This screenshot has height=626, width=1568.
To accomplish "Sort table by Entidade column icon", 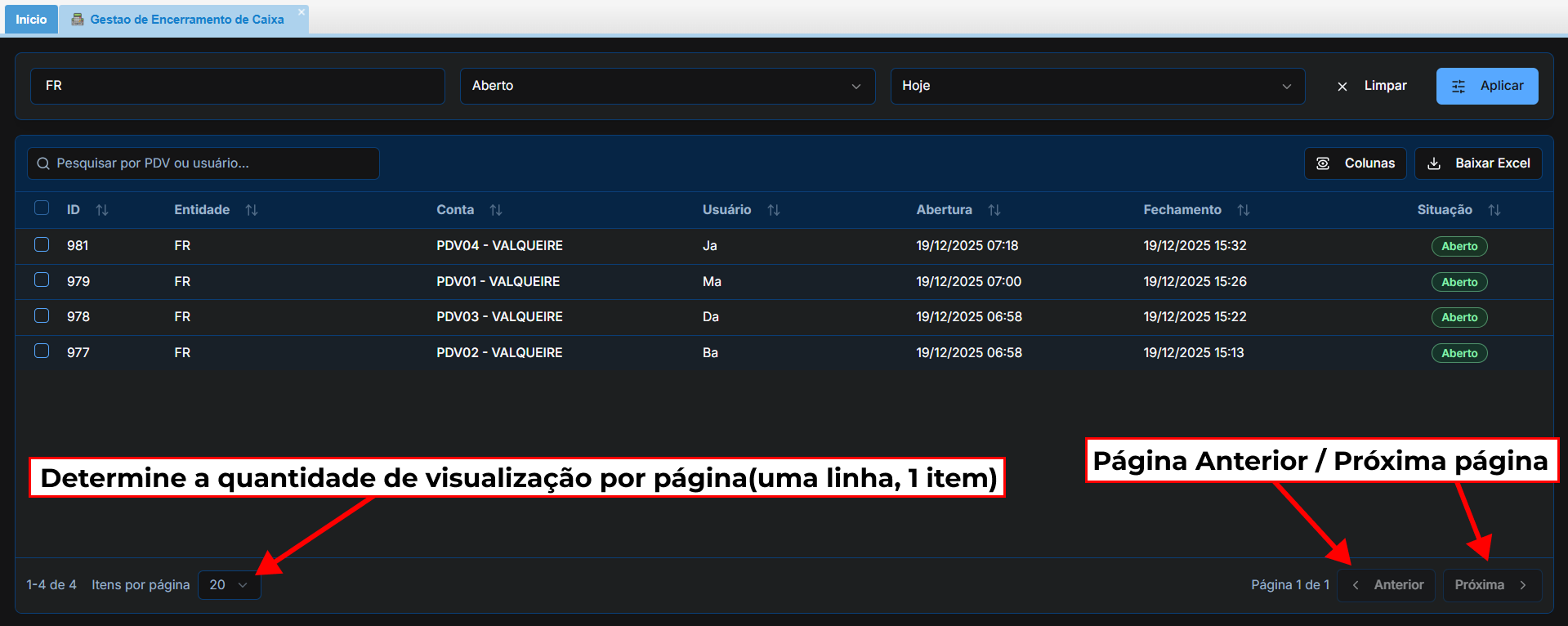I will click(x=252, y=210).
